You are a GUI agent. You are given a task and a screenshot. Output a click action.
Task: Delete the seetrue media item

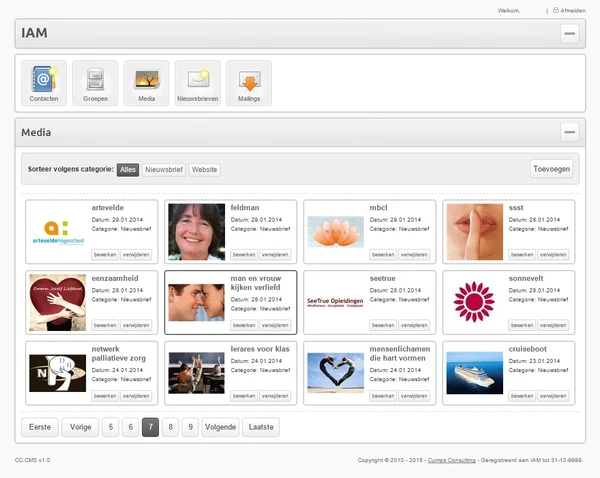pos(414,325)
